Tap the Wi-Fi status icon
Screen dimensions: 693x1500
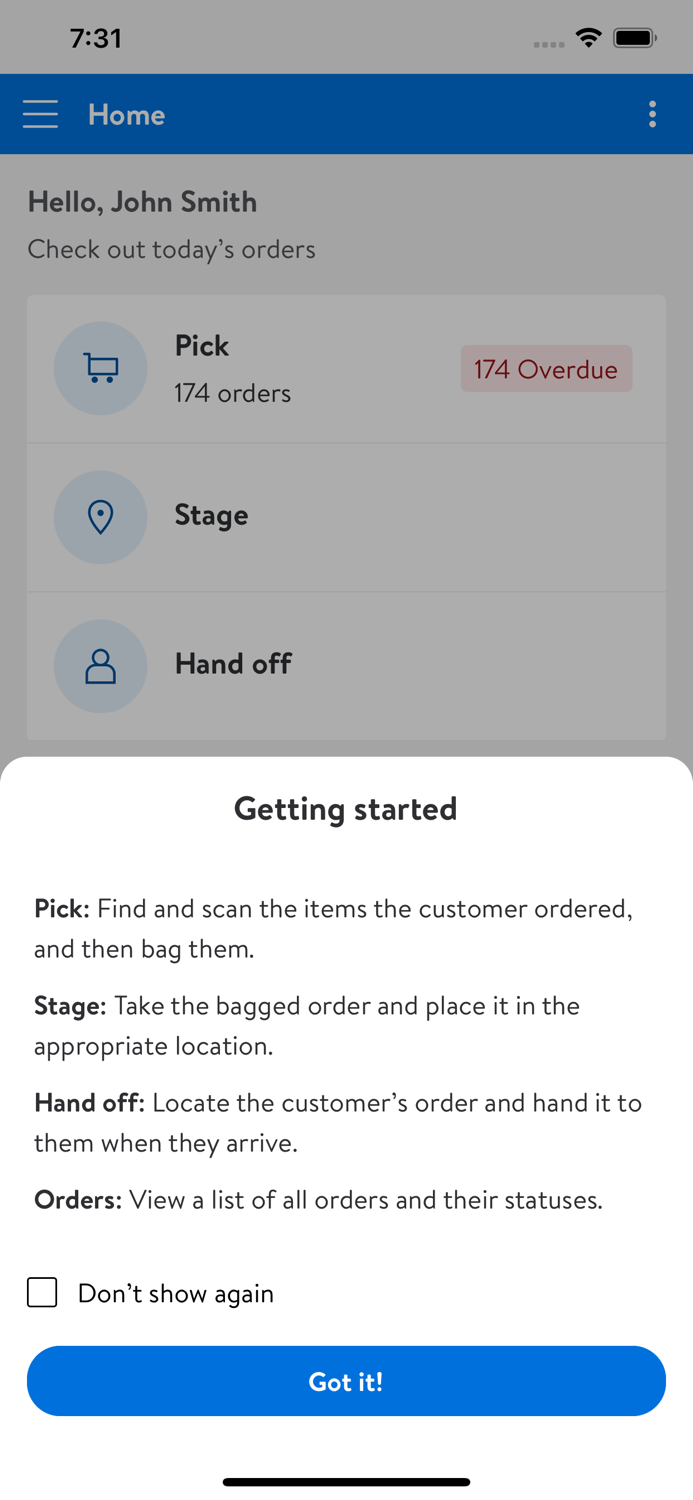tap(588, 37)
